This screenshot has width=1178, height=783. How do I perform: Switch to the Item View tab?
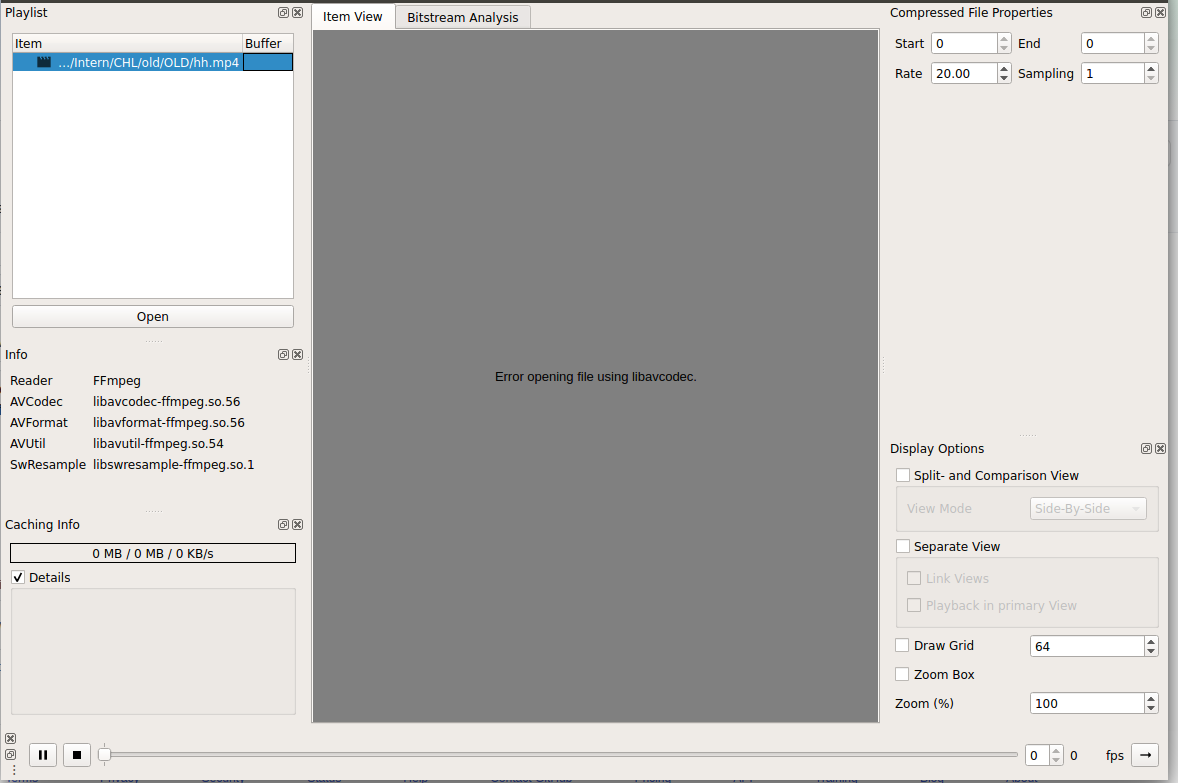(x=352, y=17)
